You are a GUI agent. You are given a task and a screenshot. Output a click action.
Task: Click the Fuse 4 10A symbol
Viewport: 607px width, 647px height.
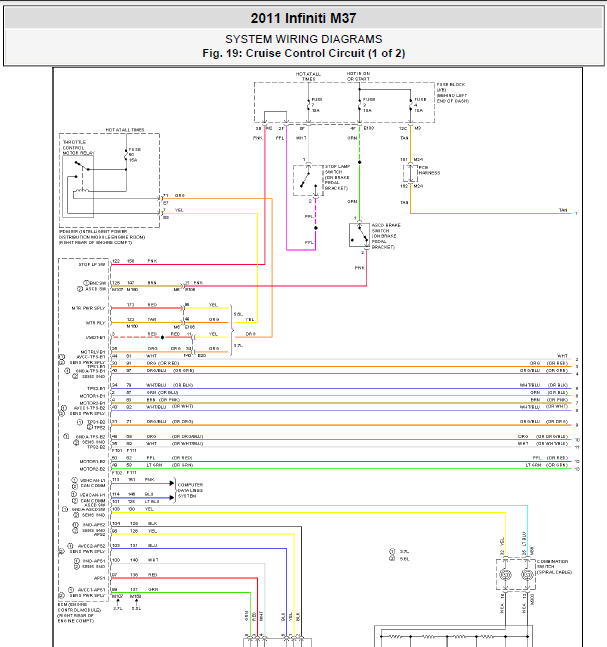click(x=411, y=106)
